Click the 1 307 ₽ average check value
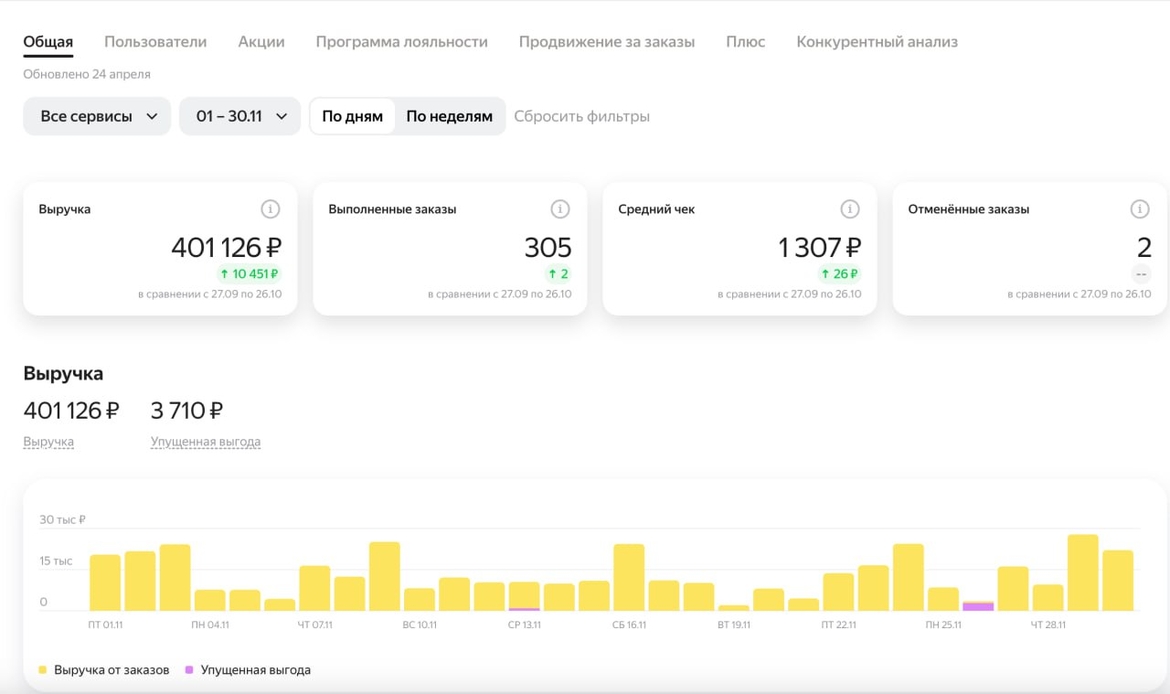The height and width of the screenshot is (694, 1170). click(819, 247)
